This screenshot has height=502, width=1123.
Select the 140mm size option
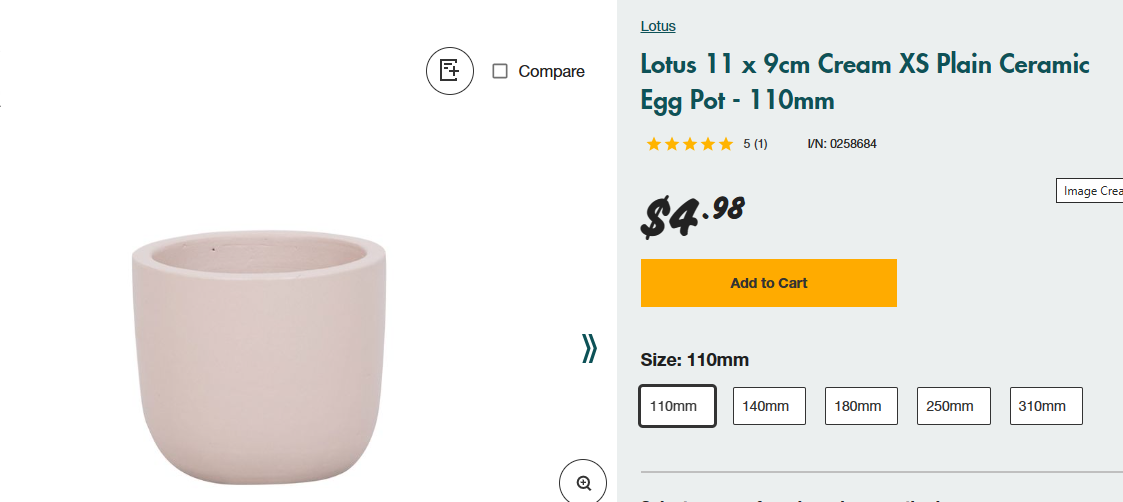point(769,406)
